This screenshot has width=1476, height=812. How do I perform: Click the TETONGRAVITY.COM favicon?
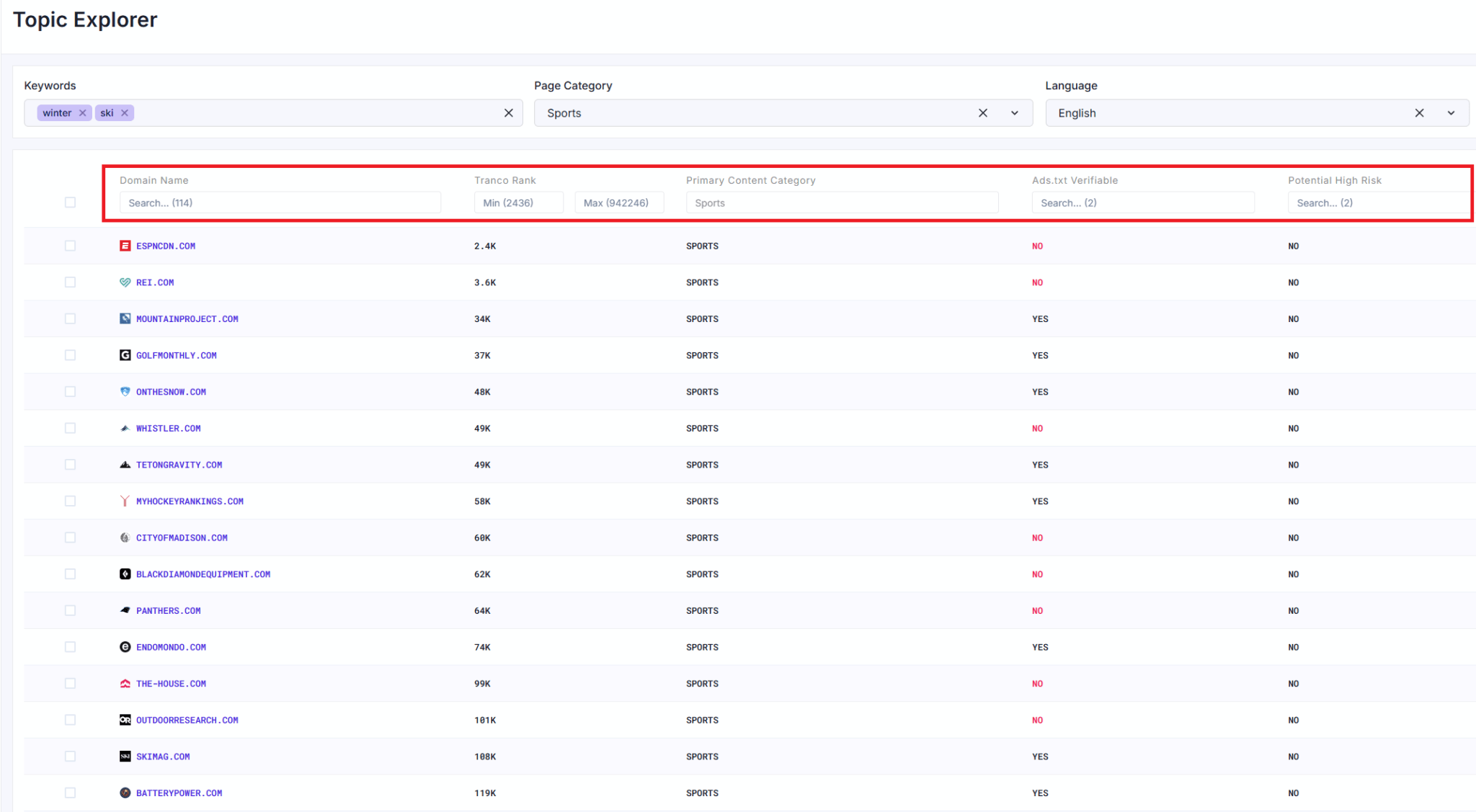(125, 465)
